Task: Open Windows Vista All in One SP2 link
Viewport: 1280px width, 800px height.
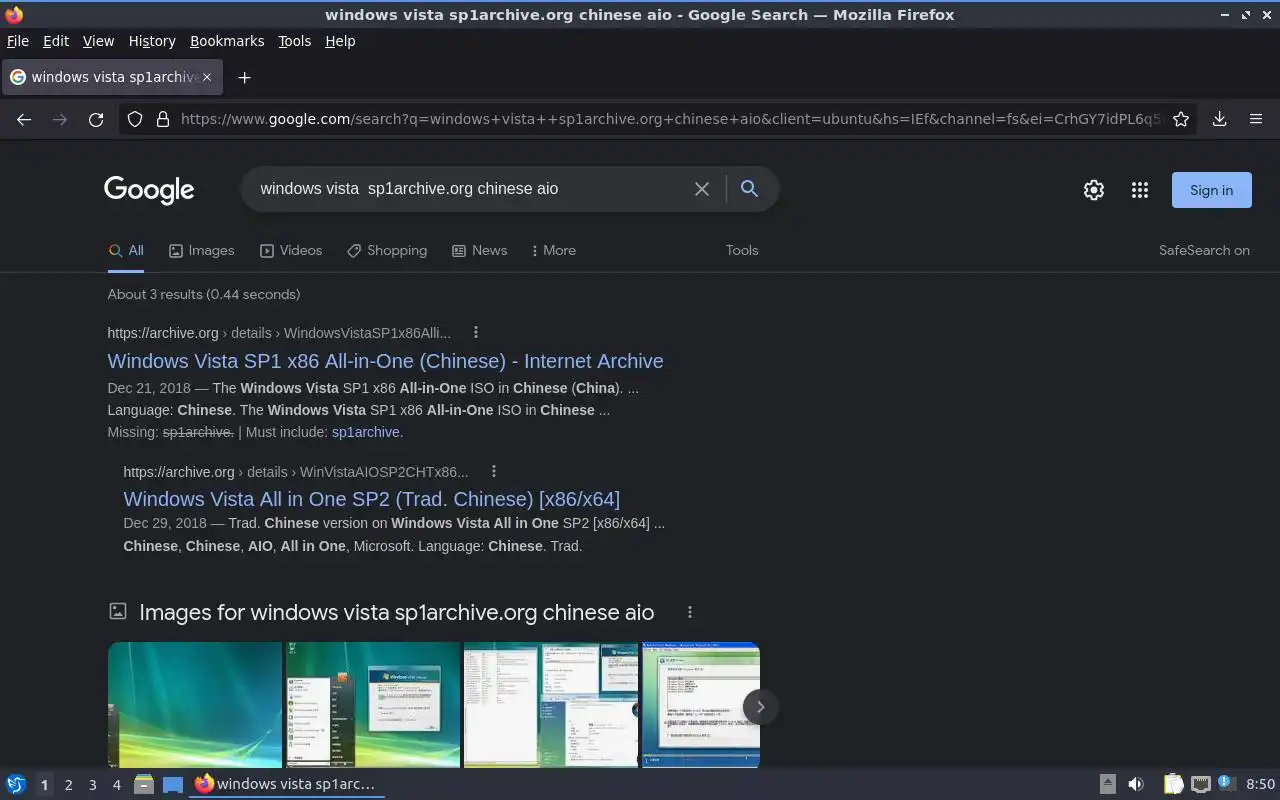Action: 371,499
